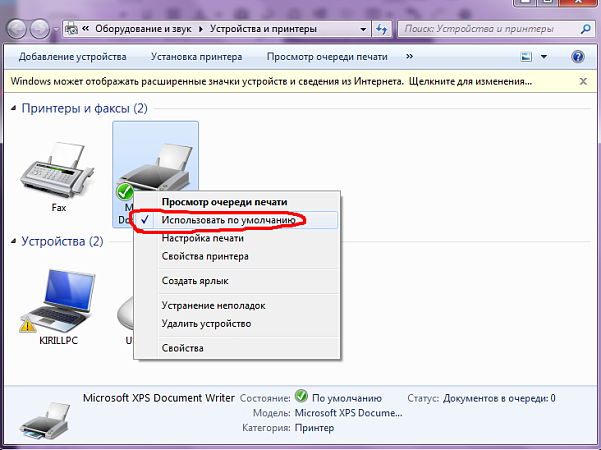Click the Forward navigation arrow
Viewport: 601px width, 450px height.
(x=40, y=29)
